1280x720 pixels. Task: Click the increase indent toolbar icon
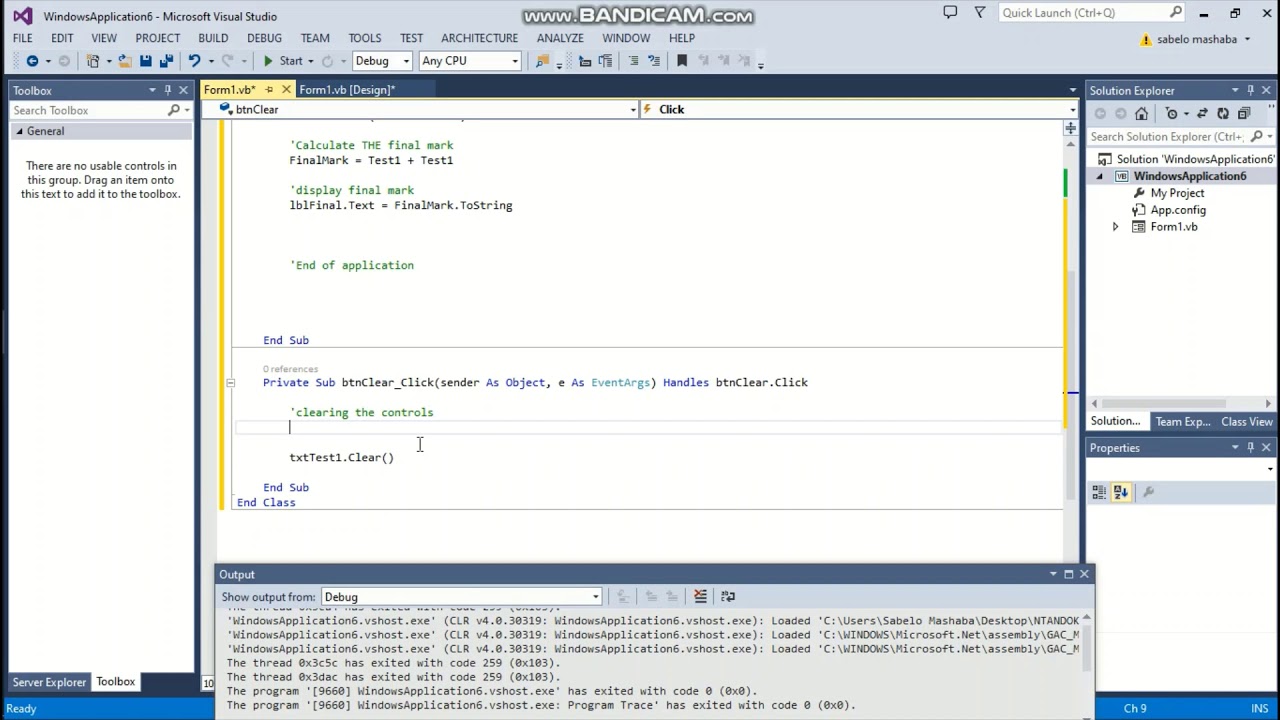(x=605, y=61)
